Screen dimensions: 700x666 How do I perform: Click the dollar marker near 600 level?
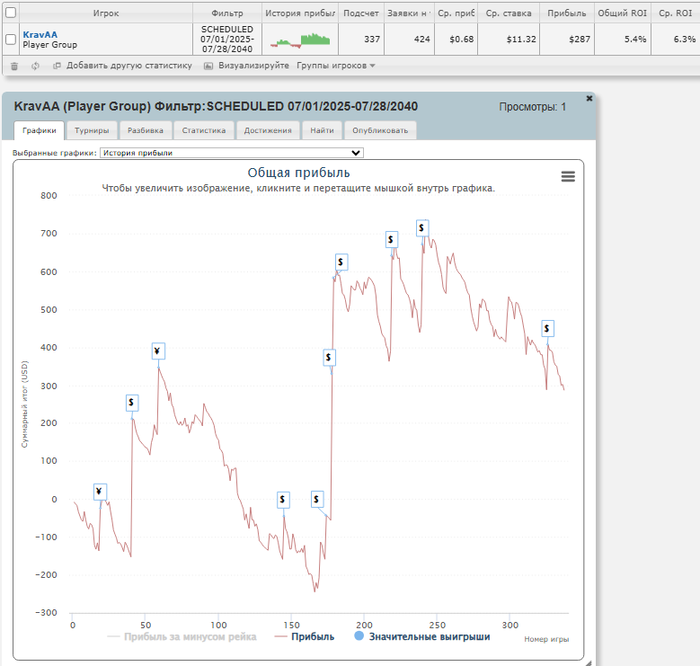click(x=342, y=262)
